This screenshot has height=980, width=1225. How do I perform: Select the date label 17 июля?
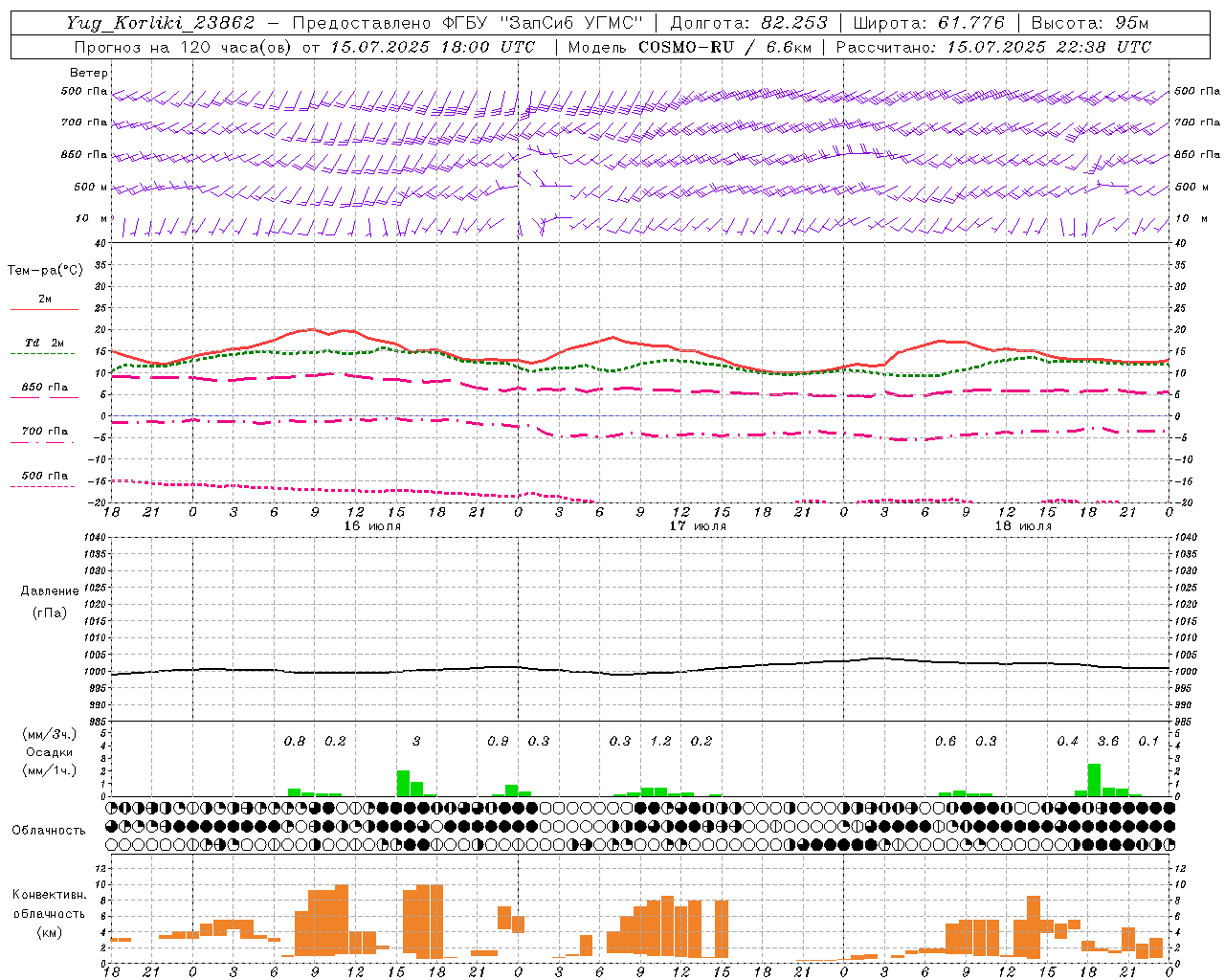(x=698, y=526)
